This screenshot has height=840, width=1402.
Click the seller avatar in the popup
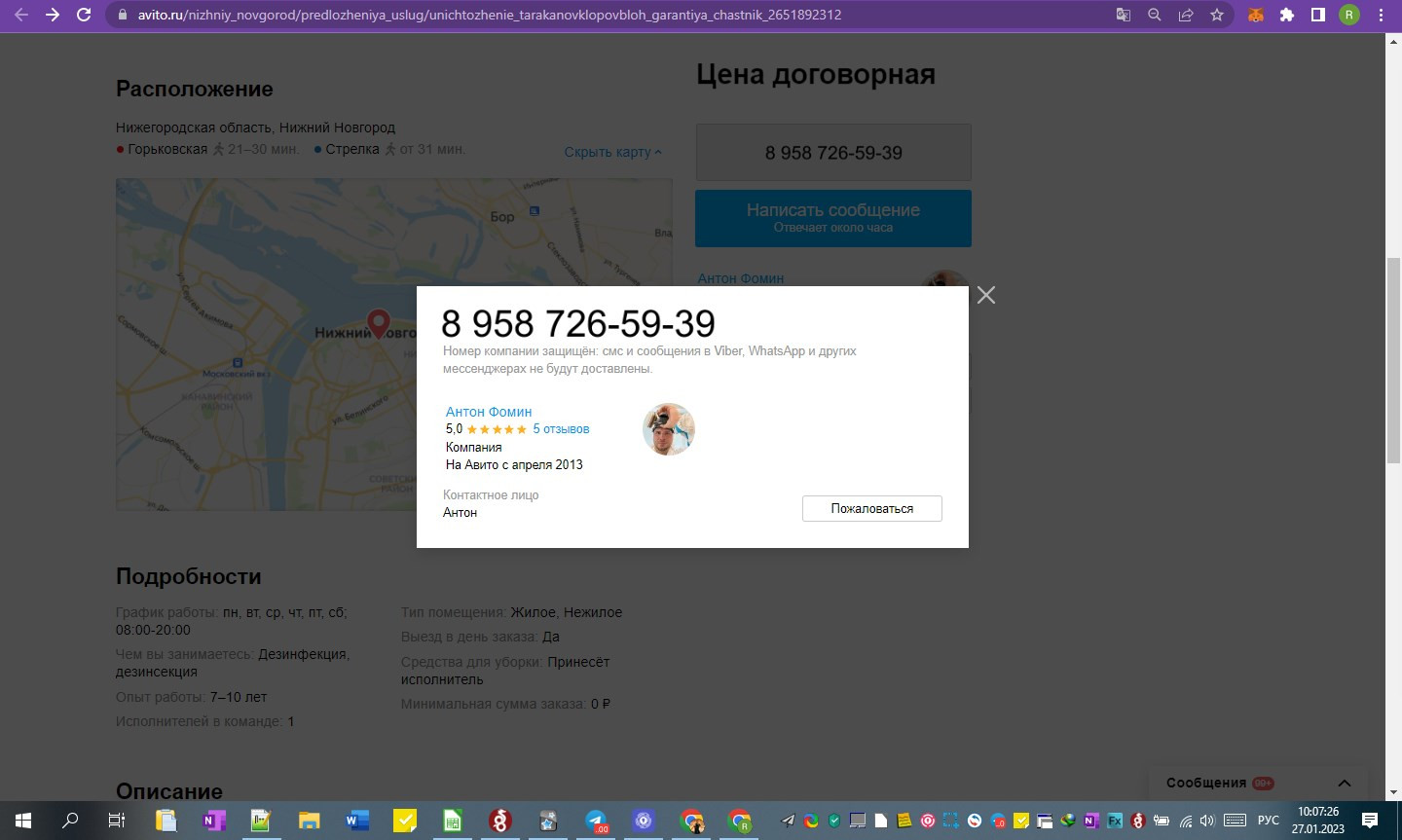point(669,429)
